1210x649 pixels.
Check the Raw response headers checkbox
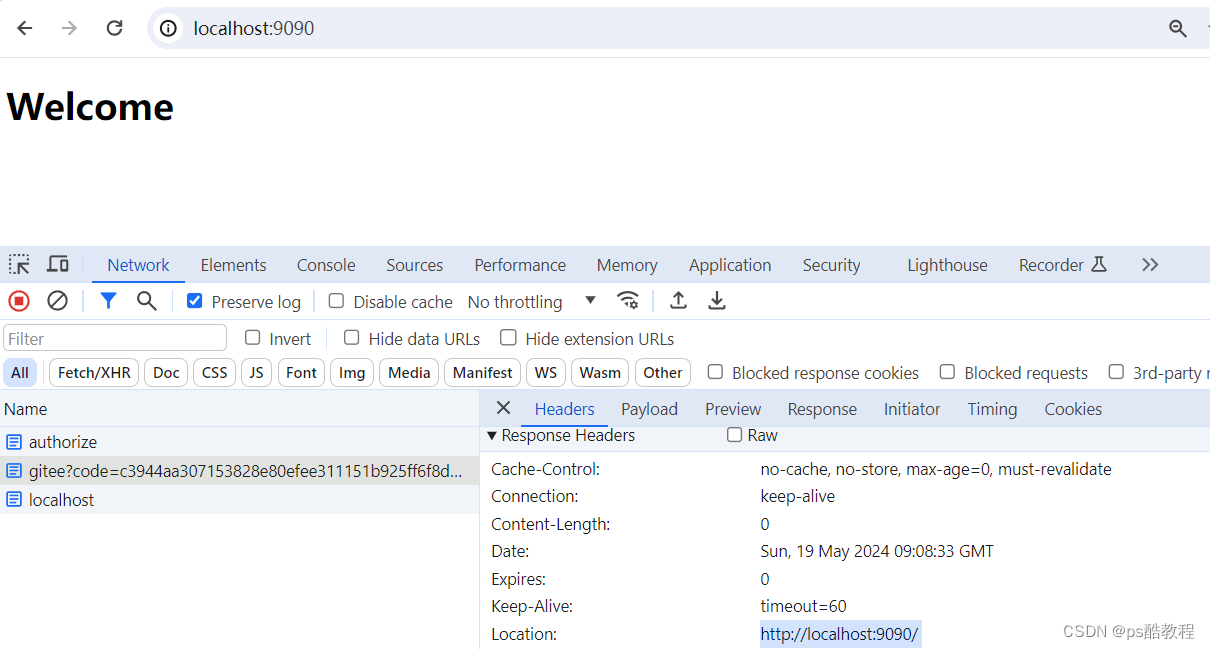coord(734,435)
